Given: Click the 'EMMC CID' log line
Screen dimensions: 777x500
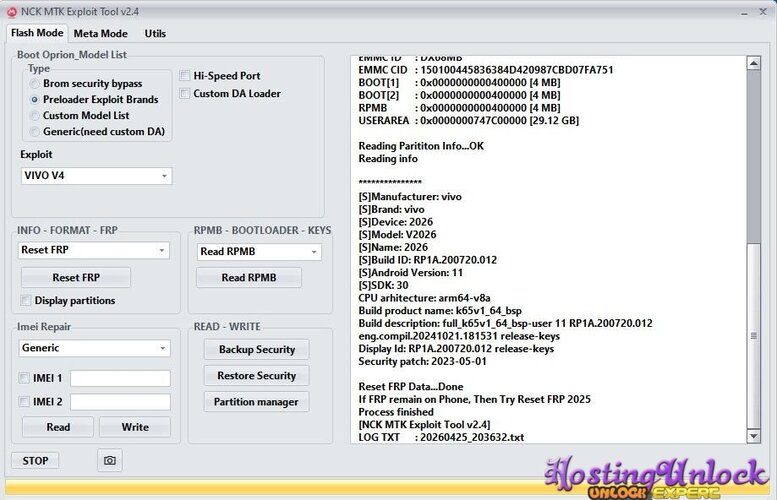Looking at the screenshot, I should [486, 70].
